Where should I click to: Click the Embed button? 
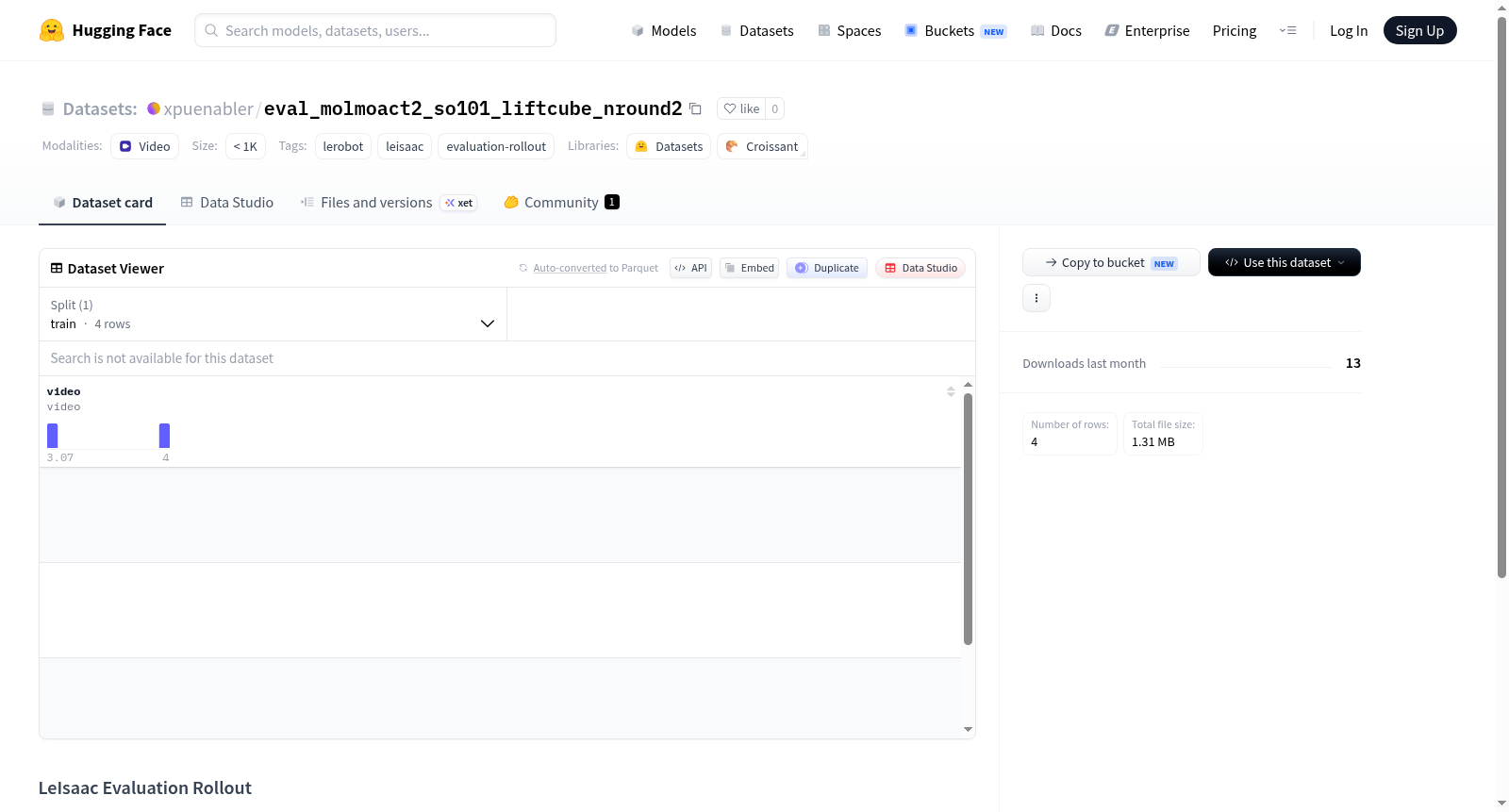[750, 268]
